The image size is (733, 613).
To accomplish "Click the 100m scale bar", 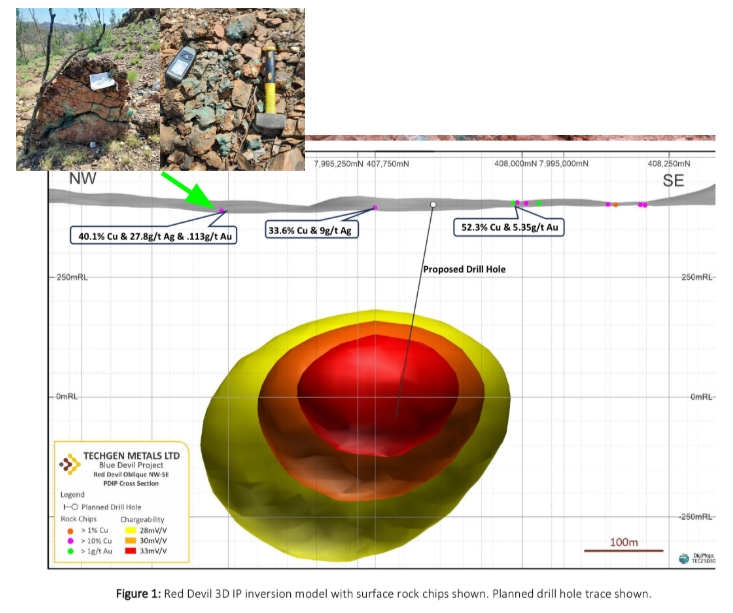I will coord(624,546).
